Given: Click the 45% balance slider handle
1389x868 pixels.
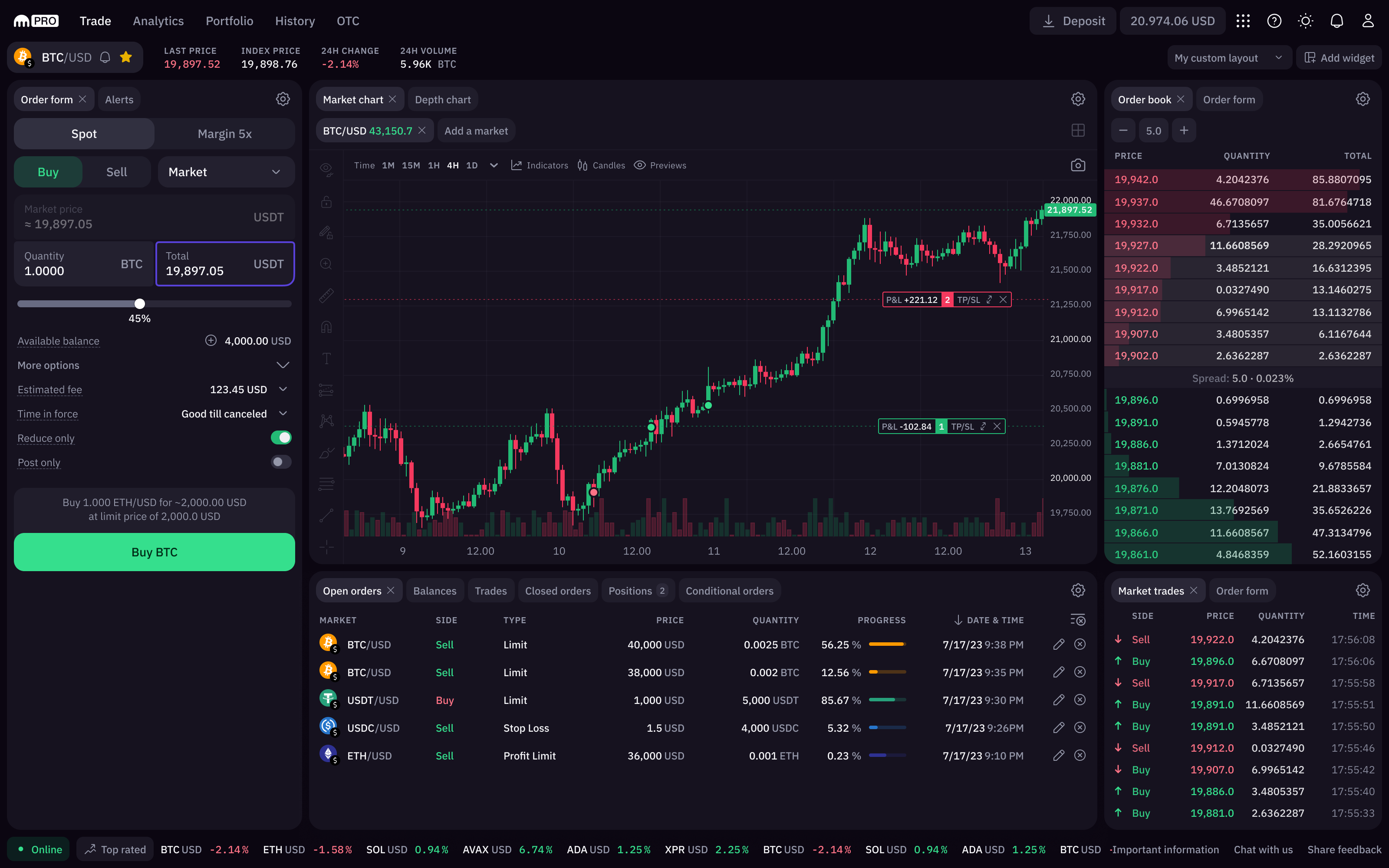Looking at the screenshot, I should click(x=139, y=304).
